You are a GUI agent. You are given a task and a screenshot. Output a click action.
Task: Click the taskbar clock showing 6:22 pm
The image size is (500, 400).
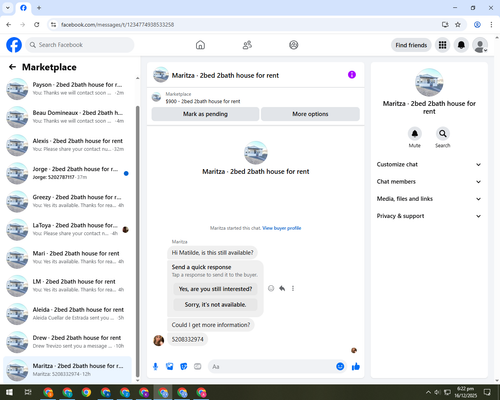pyautogui.click(x=465, y=392)
